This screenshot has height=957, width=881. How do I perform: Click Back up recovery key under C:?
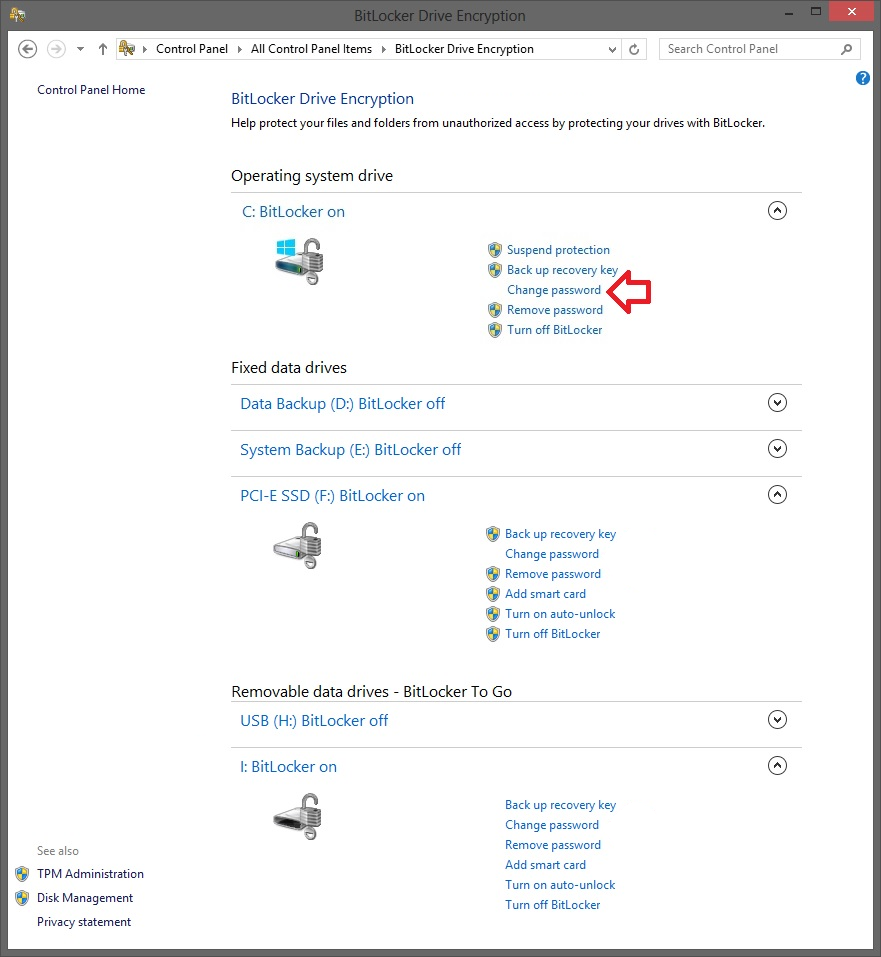click(562, 270)
